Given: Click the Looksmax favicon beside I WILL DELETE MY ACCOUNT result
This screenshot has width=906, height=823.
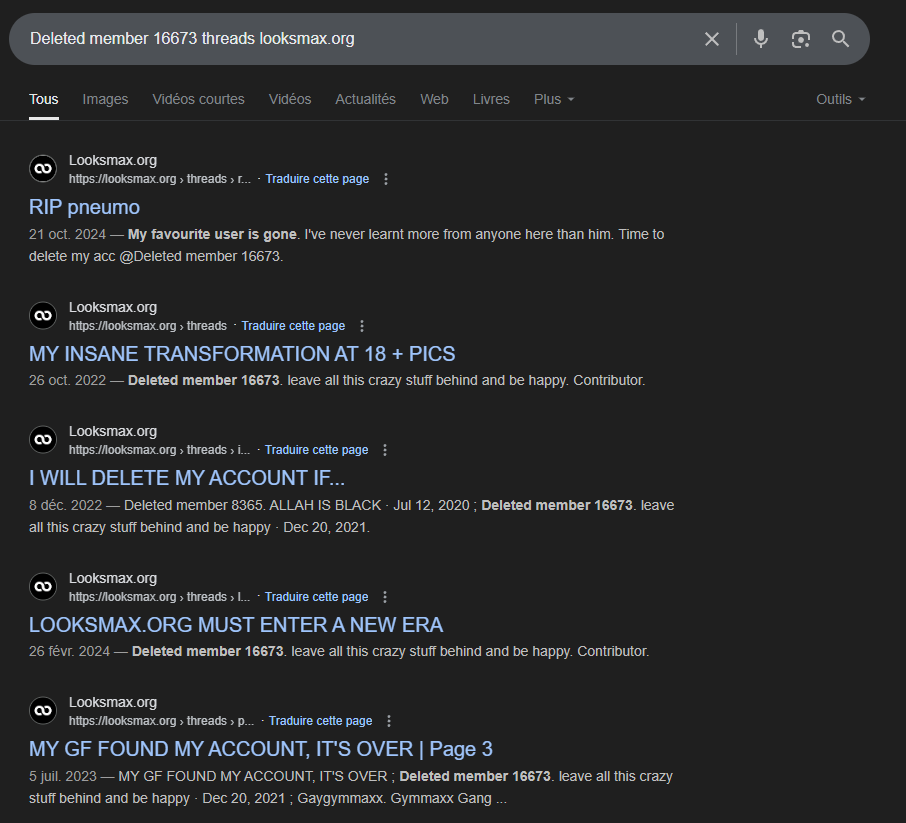Looking at the screenshot, I should [43, 440].
